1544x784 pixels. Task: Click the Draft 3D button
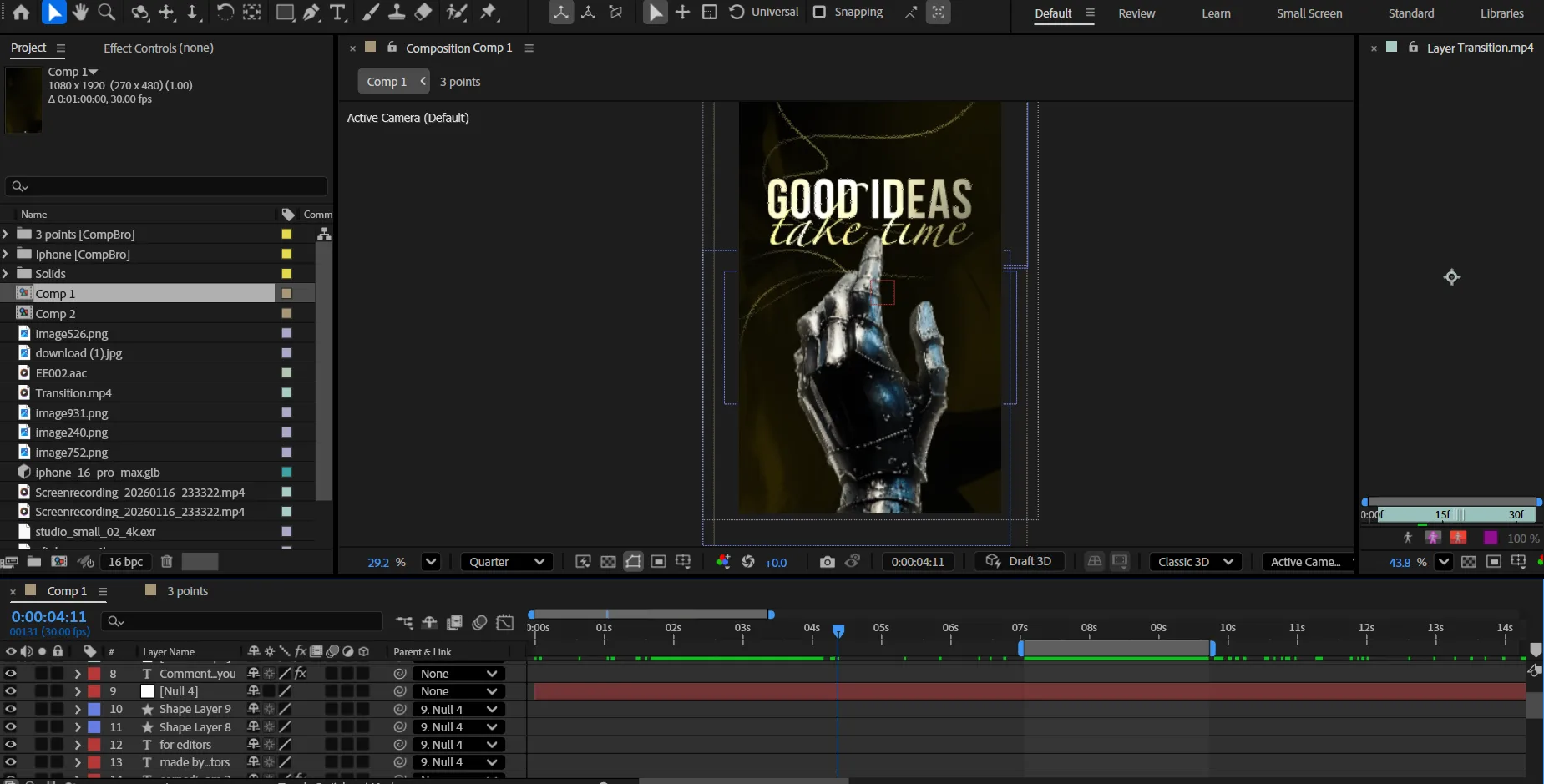1019,561
